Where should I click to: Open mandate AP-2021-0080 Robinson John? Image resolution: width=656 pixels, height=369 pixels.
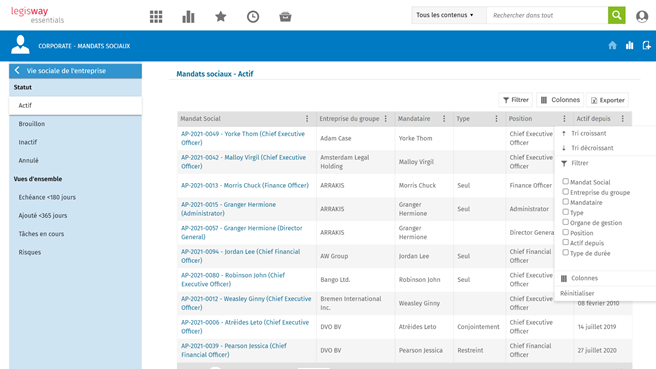233,279
